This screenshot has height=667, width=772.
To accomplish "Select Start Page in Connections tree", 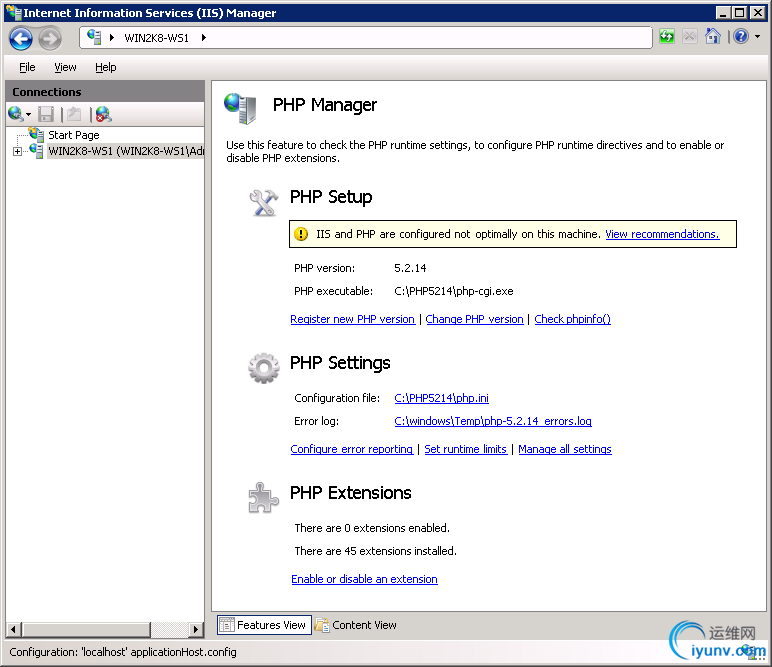I will click(x=73, y=135).
